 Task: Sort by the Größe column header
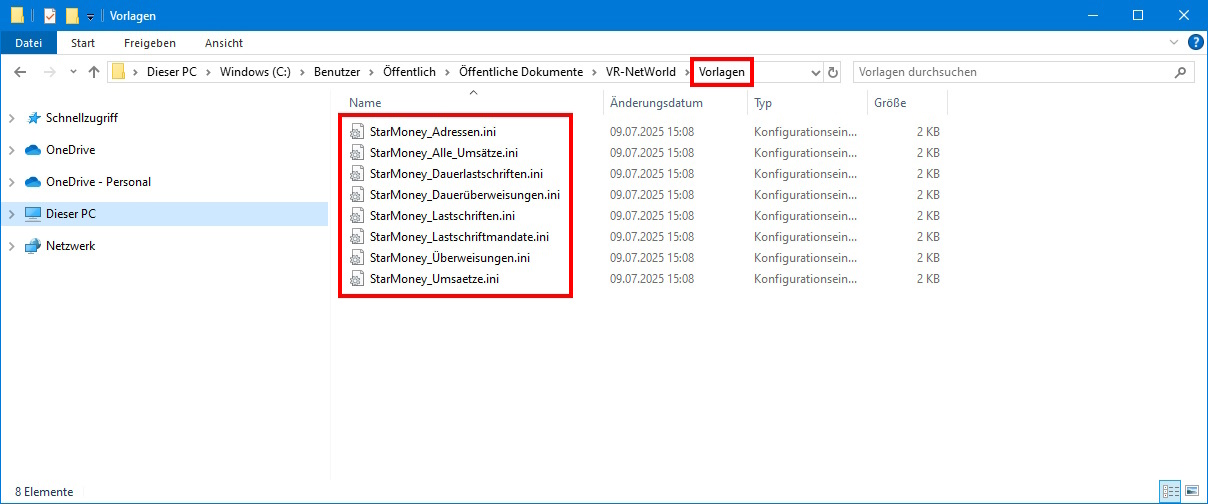pos(907,102)
